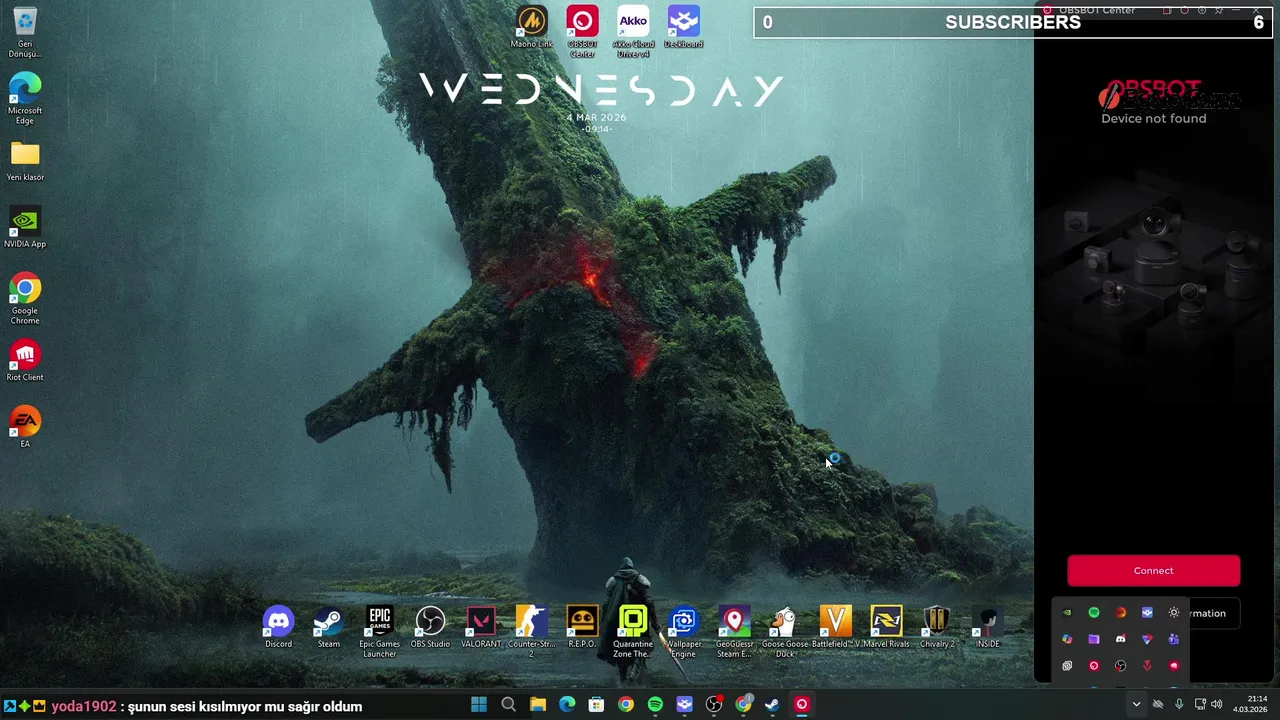
Task: Select Battlefield V desktop shortcut
Action: [835, 627]
